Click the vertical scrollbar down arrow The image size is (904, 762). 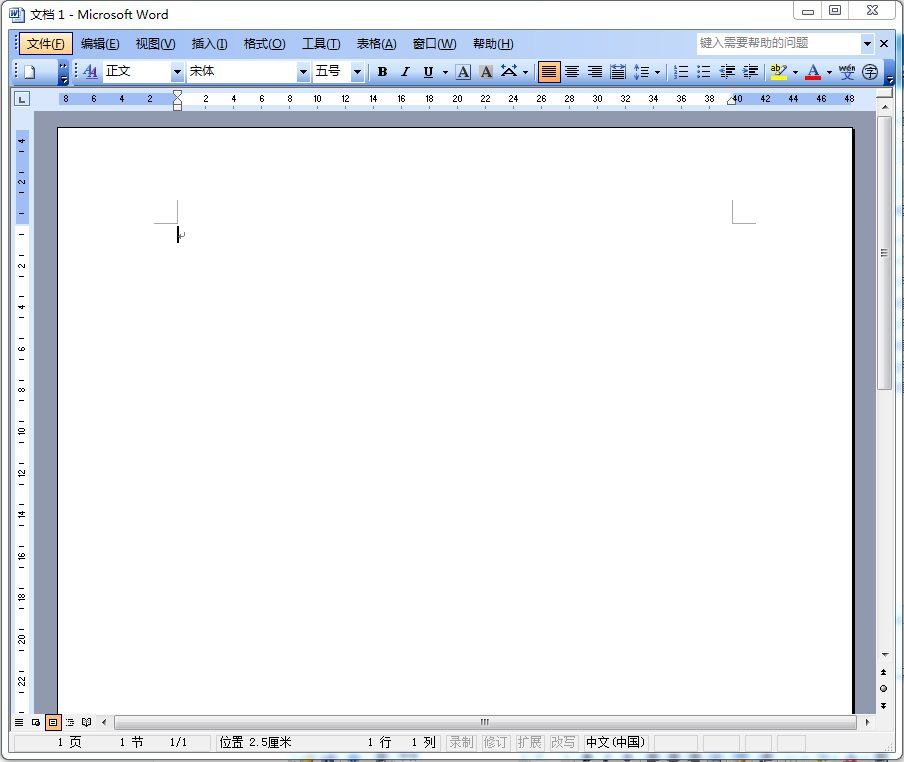pos(884,655)
